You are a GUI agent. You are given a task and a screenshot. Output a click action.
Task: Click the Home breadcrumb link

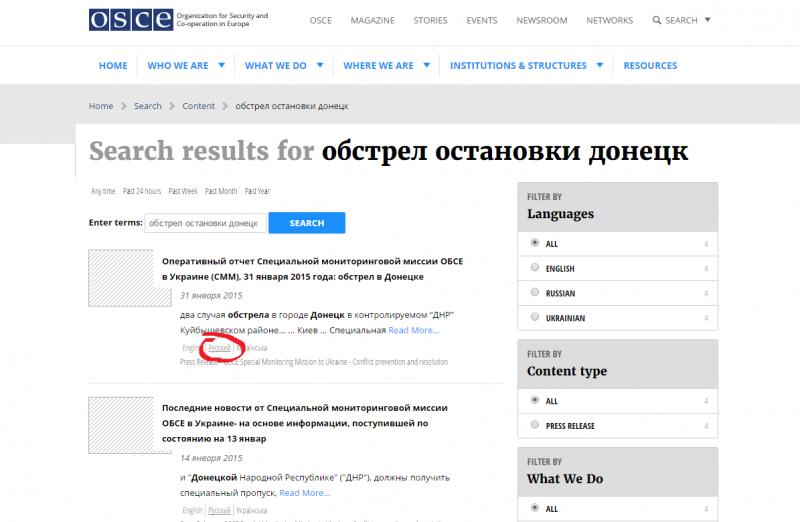[101, 106]
